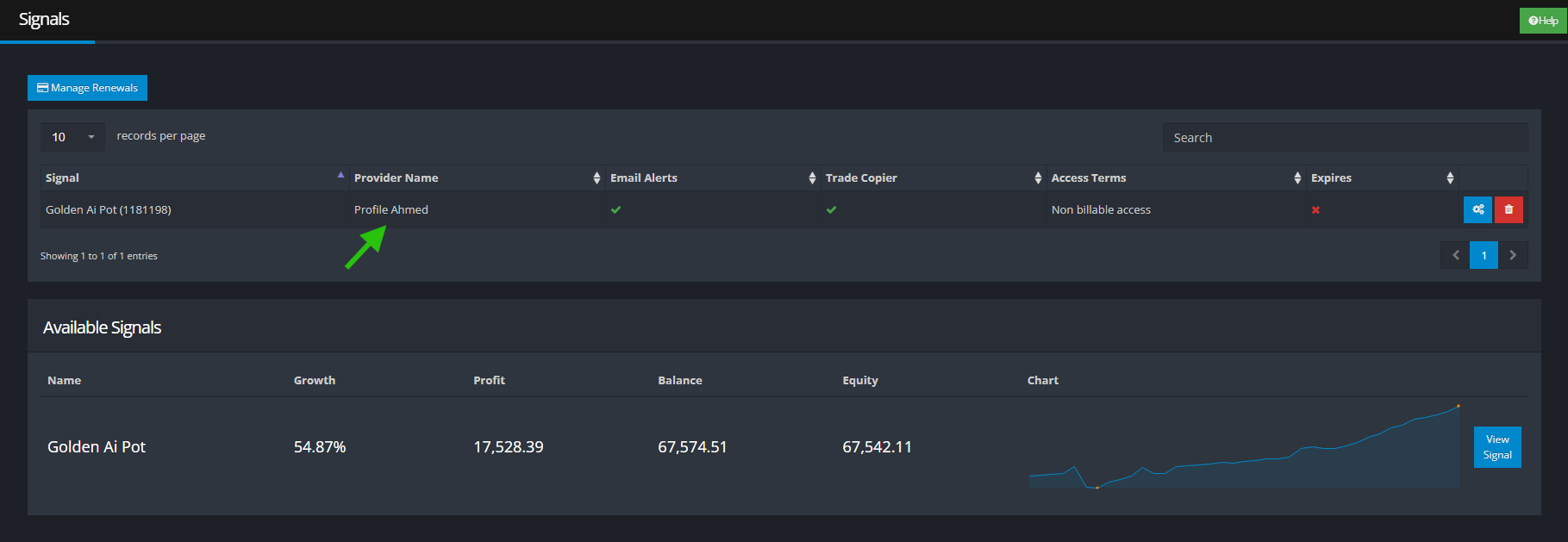Image resolution: width=1568 pixels, height=542 pixels.
Task: Open Manage Renewals
Action: pyautogui.click(x=87, y=88)
